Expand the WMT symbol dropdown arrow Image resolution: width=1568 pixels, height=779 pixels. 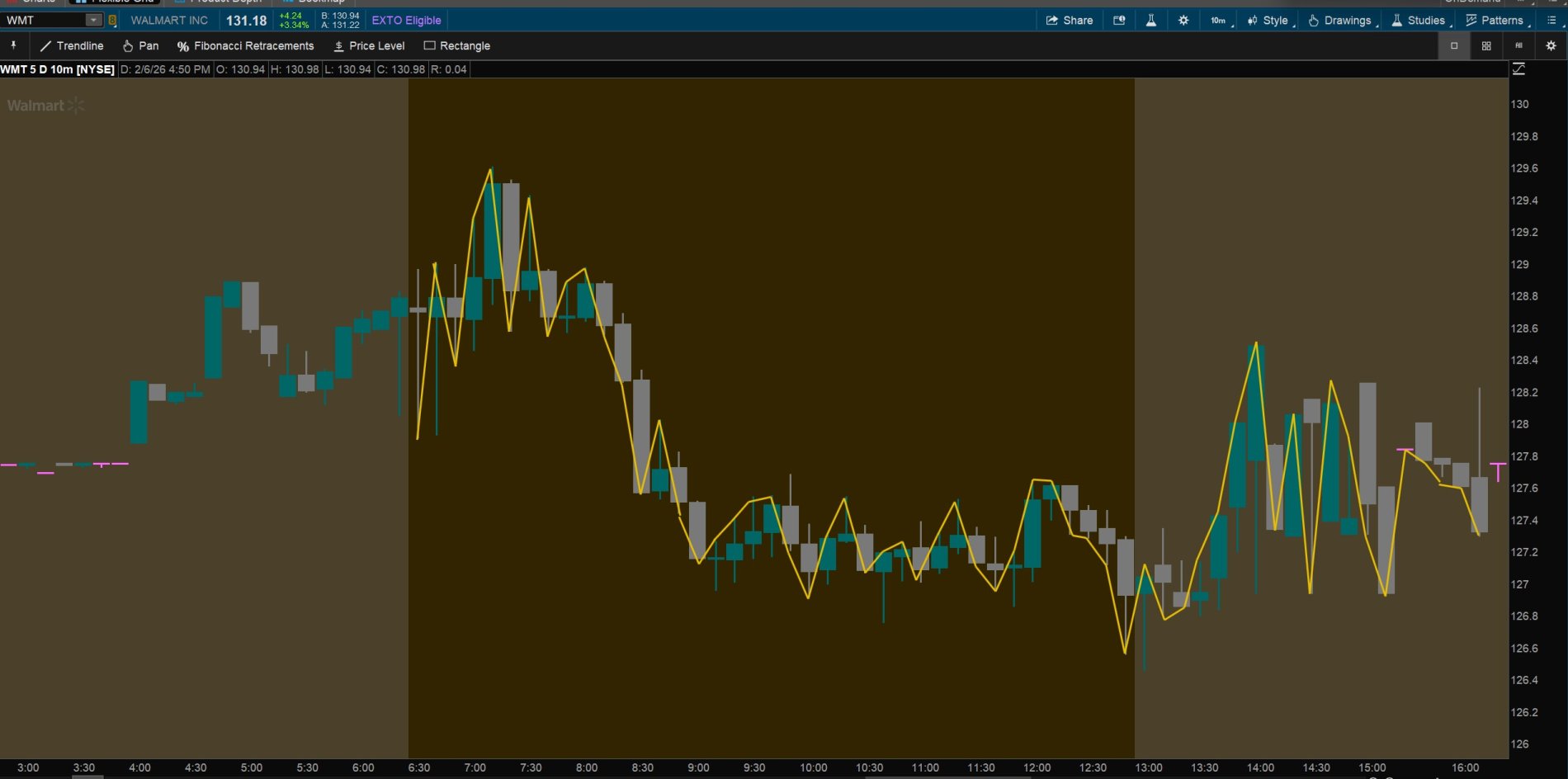(x=93, y=21)
